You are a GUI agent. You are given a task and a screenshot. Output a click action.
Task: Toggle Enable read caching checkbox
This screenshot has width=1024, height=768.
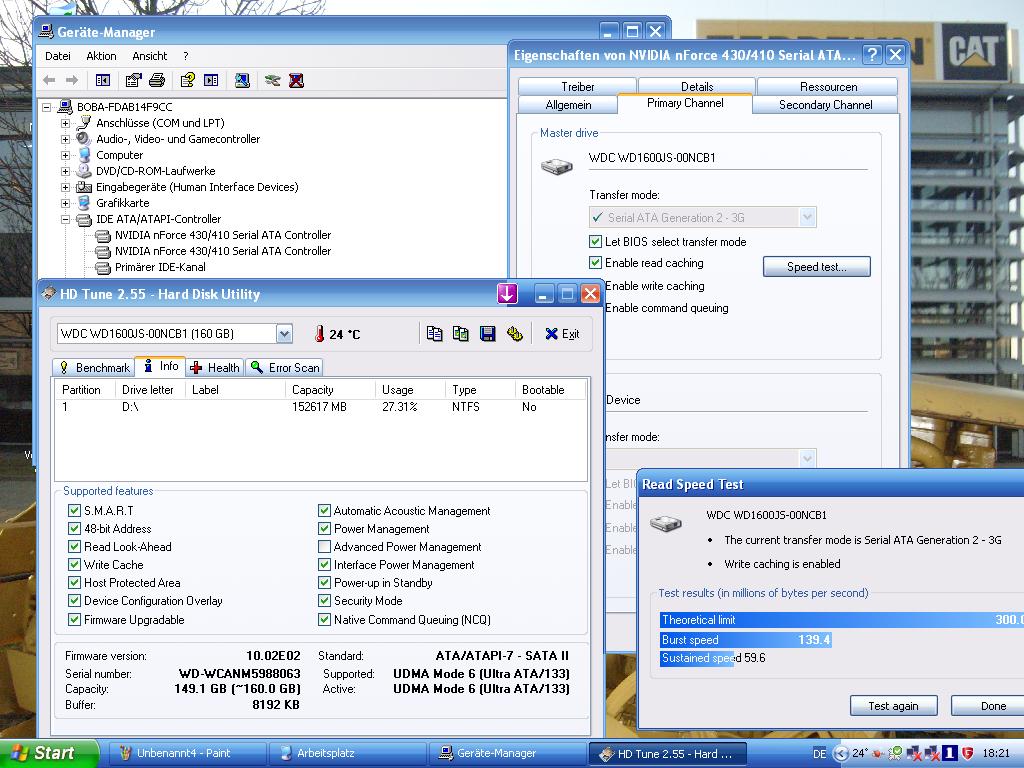click(x=595, y=263)
